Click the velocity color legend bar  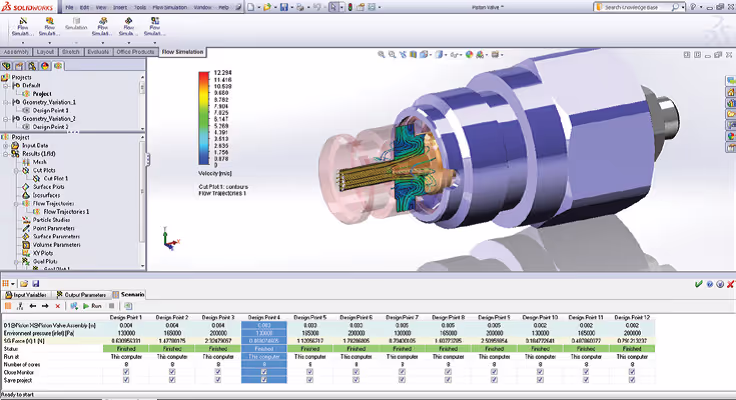(x=204, y=118)
